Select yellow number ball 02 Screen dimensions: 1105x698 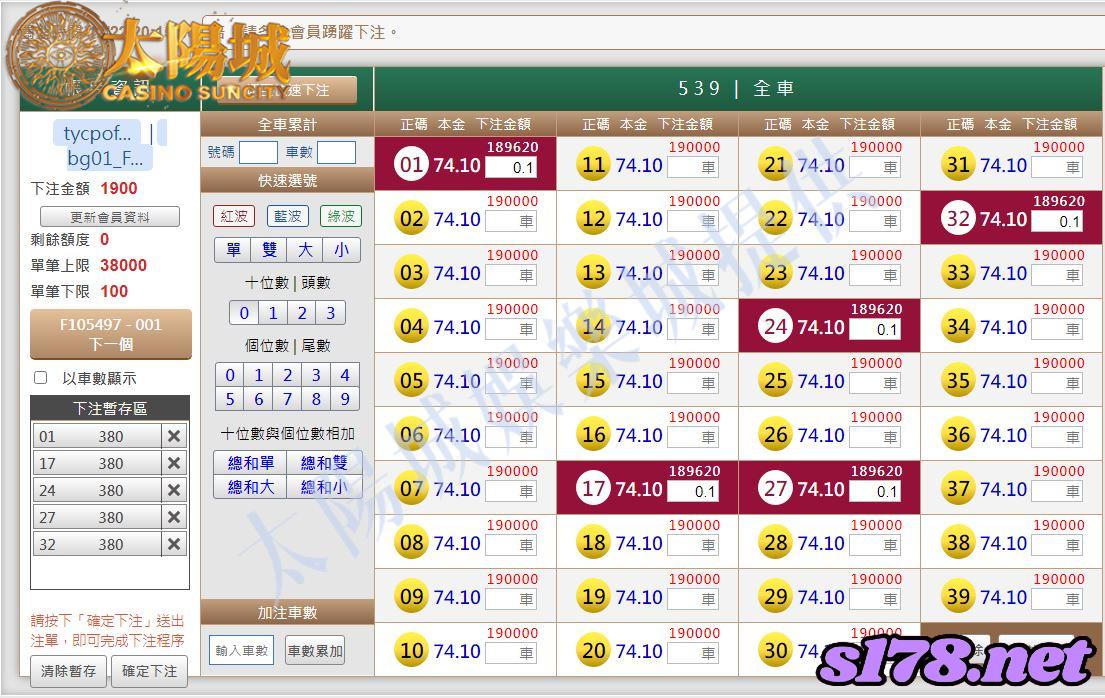pyautogui.click(x=411, y=219)
